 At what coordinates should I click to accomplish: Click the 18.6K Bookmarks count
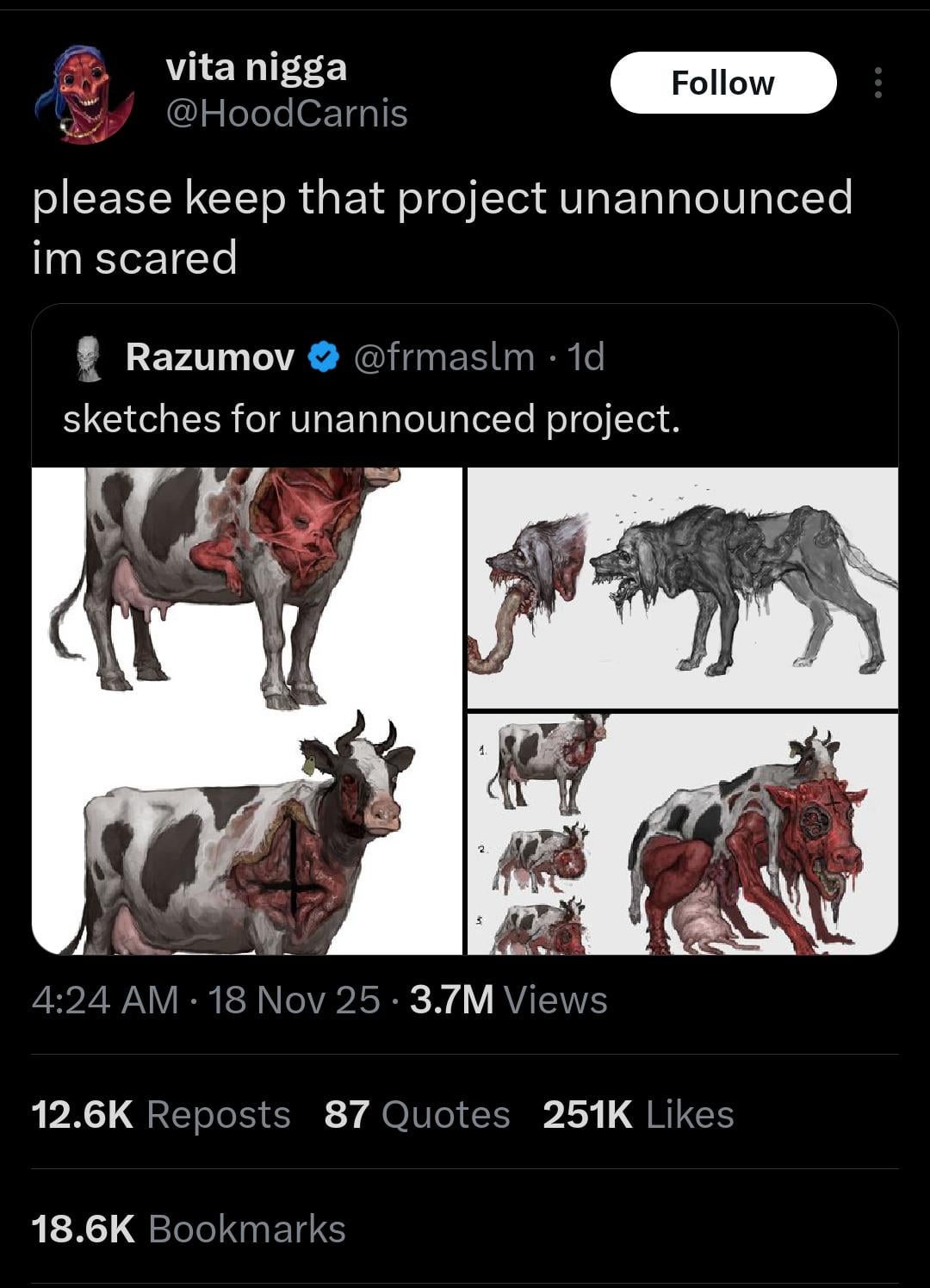click(189, 1229)
